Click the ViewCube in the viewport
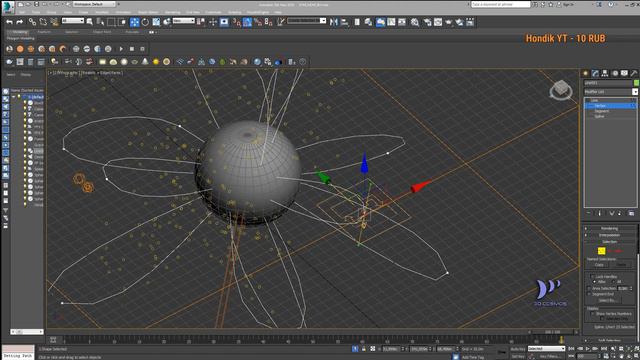Viewport: 640px width, 360px height. pyautogui.click(x=561, y=89)
